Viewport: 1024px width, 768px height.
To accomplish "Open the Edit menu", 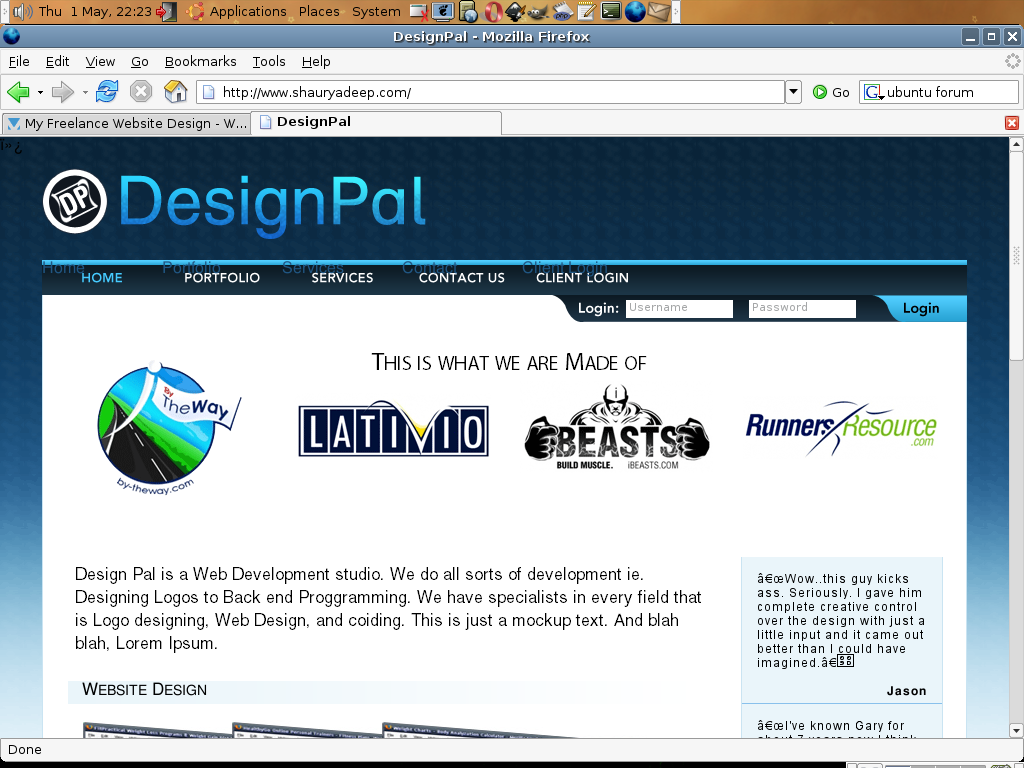I will [x=57, y=61].
